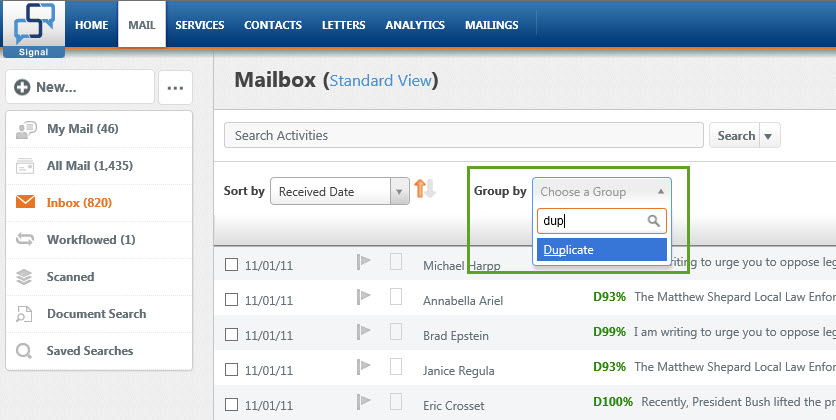
Task: Click the Search button
Action: [x=736, y=135]
